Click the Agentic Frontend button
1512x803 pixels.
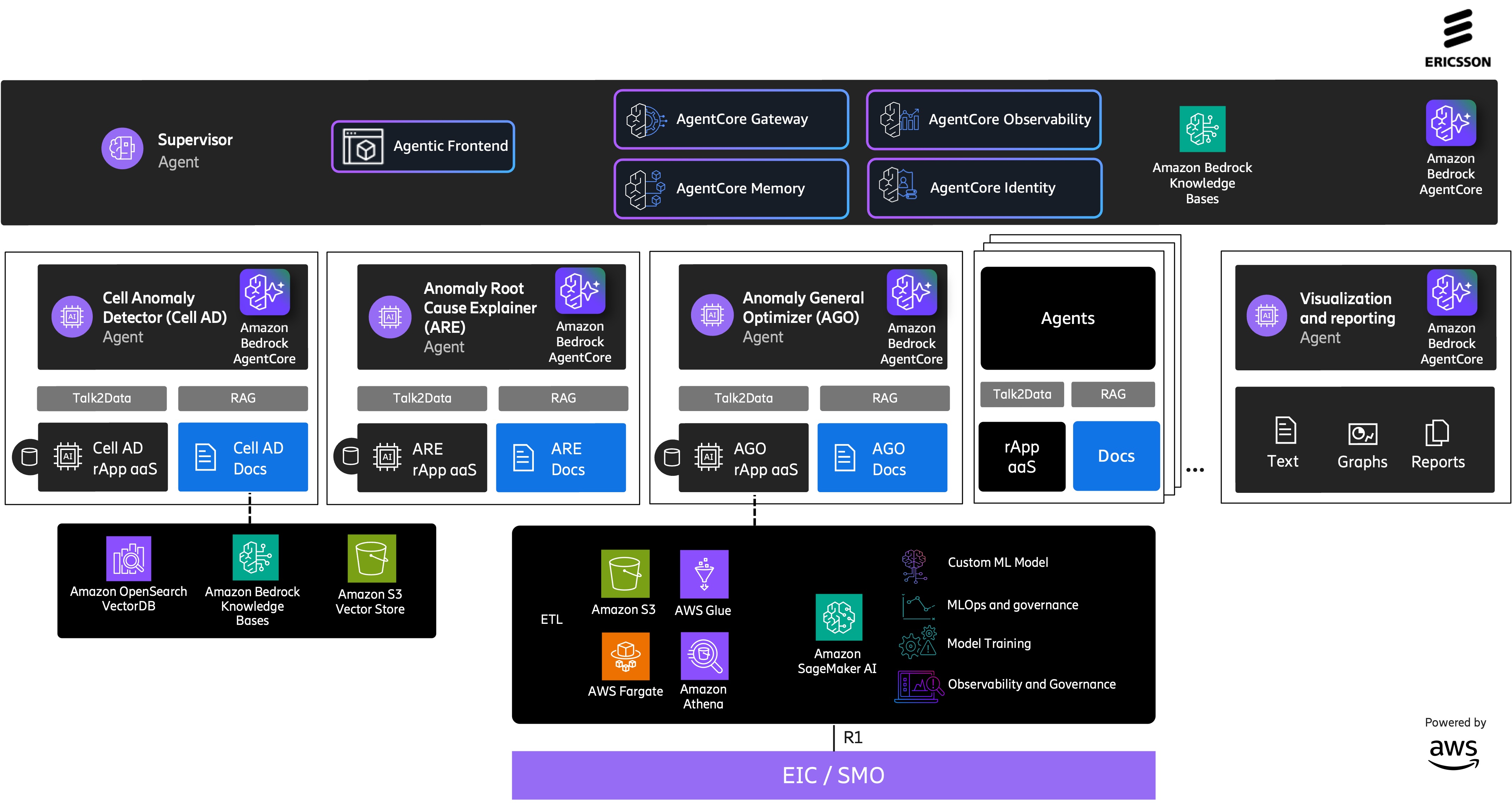423,146
